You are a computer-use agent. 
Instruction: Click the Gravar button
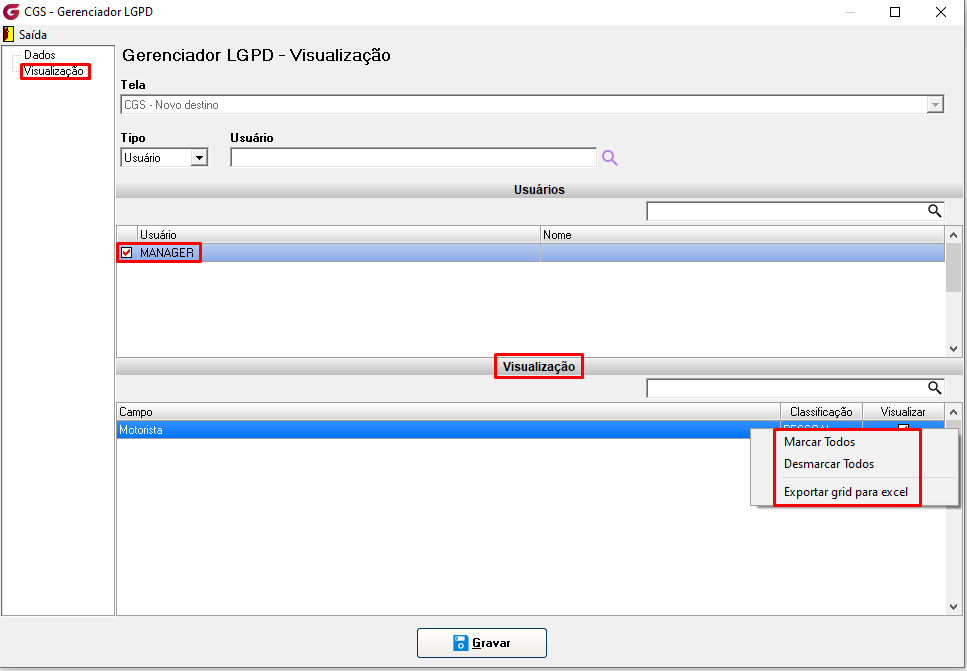(482, 643)
